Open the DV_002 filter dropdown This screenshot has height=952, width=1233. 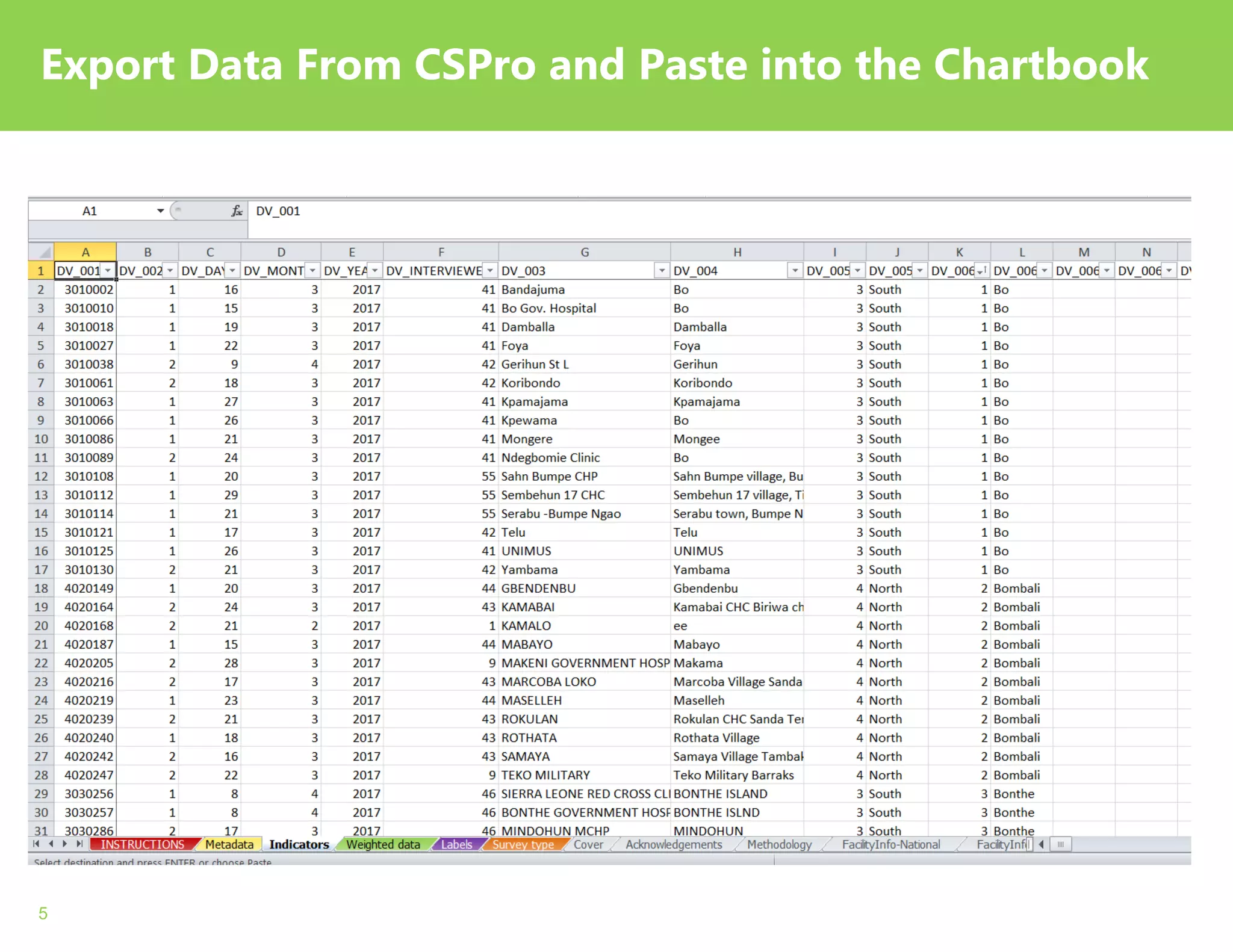point(170,271)
